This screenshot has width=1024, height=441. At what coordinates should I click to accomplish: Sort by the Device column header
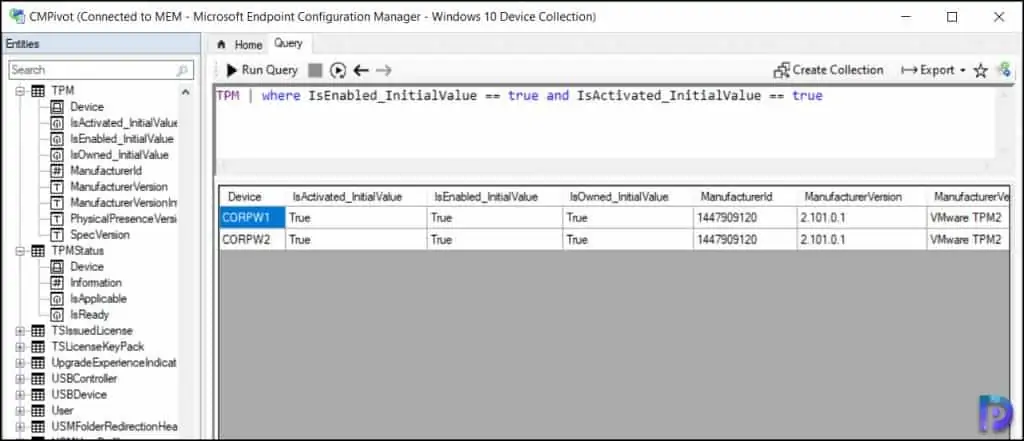[x=252, y=197]
